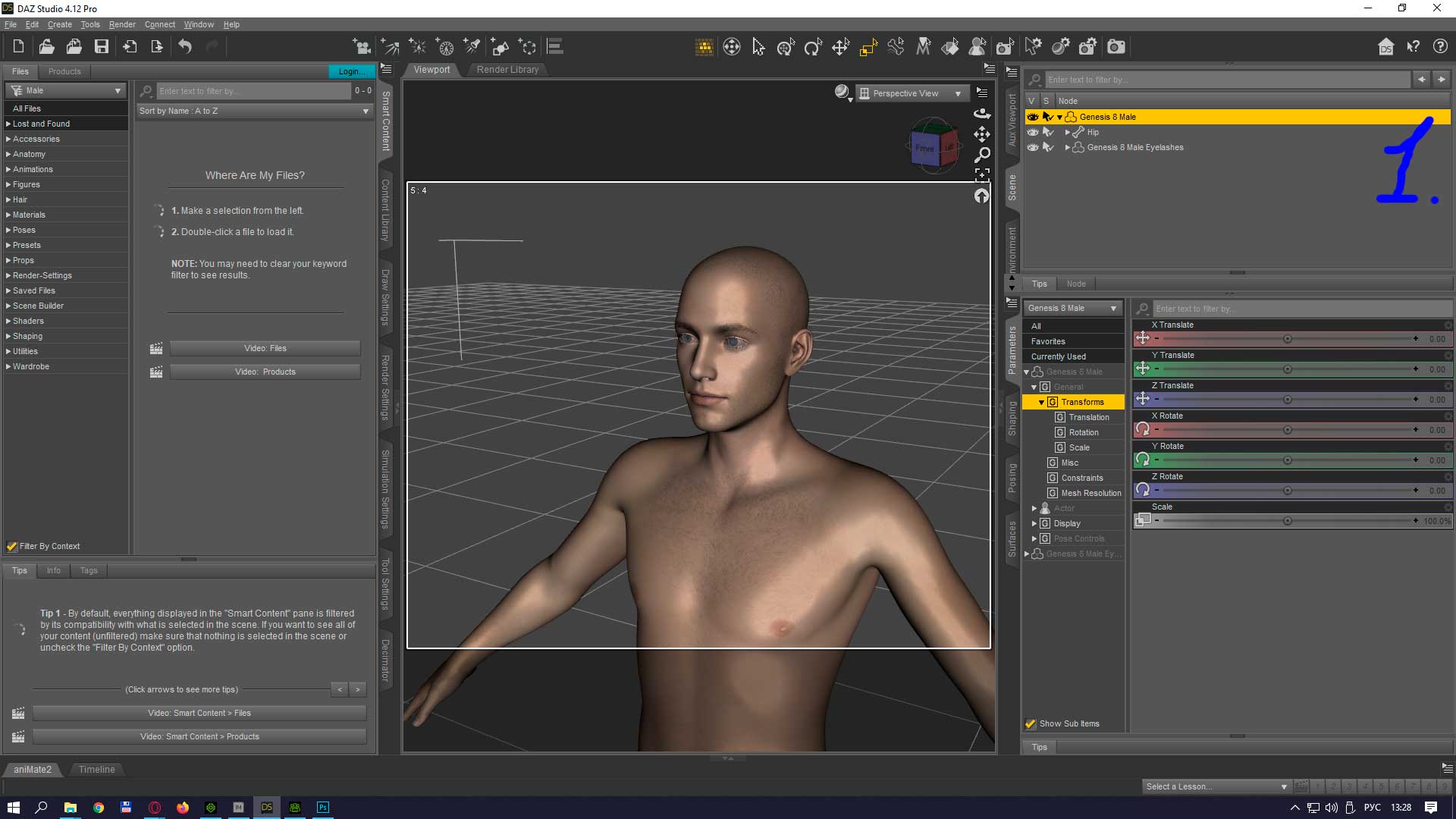Image resolution: width=1456 pixels, height=819 pixels.
Task: Click Video: Files button
Action: pyautogui.click(x=265, y=348)
